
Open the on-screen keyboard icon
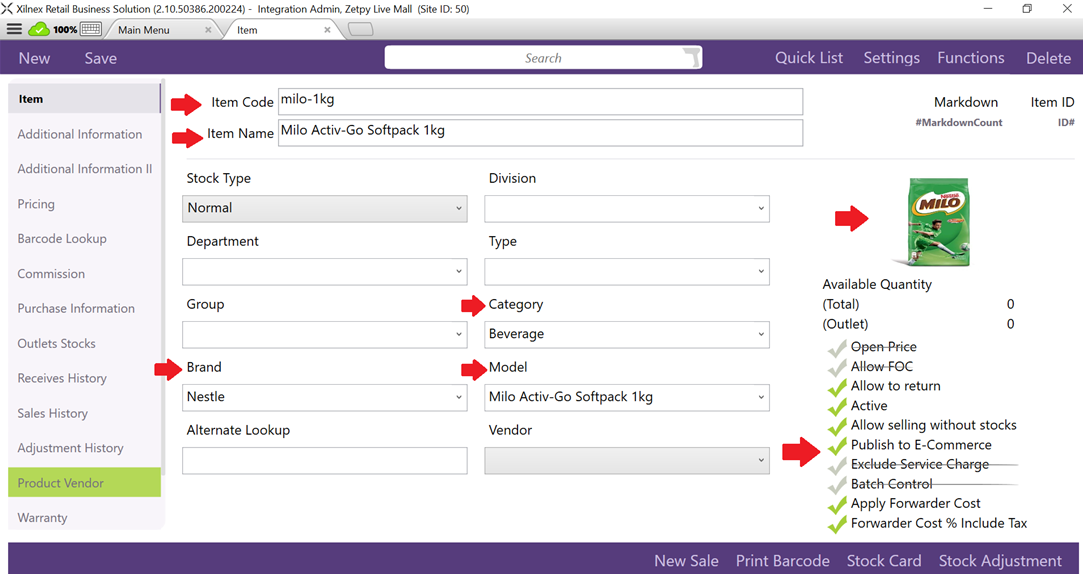click(91, 29)
